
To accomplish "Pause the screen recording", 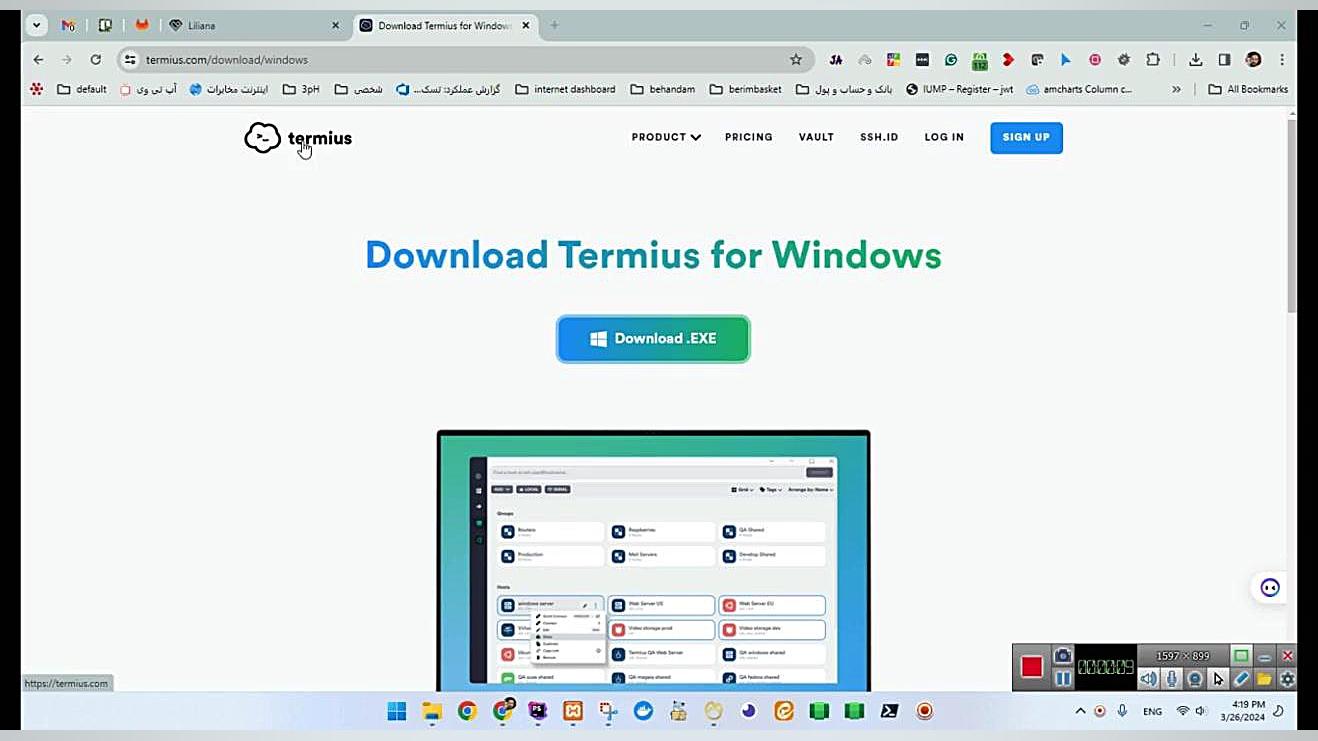I will pos(1063,679).
